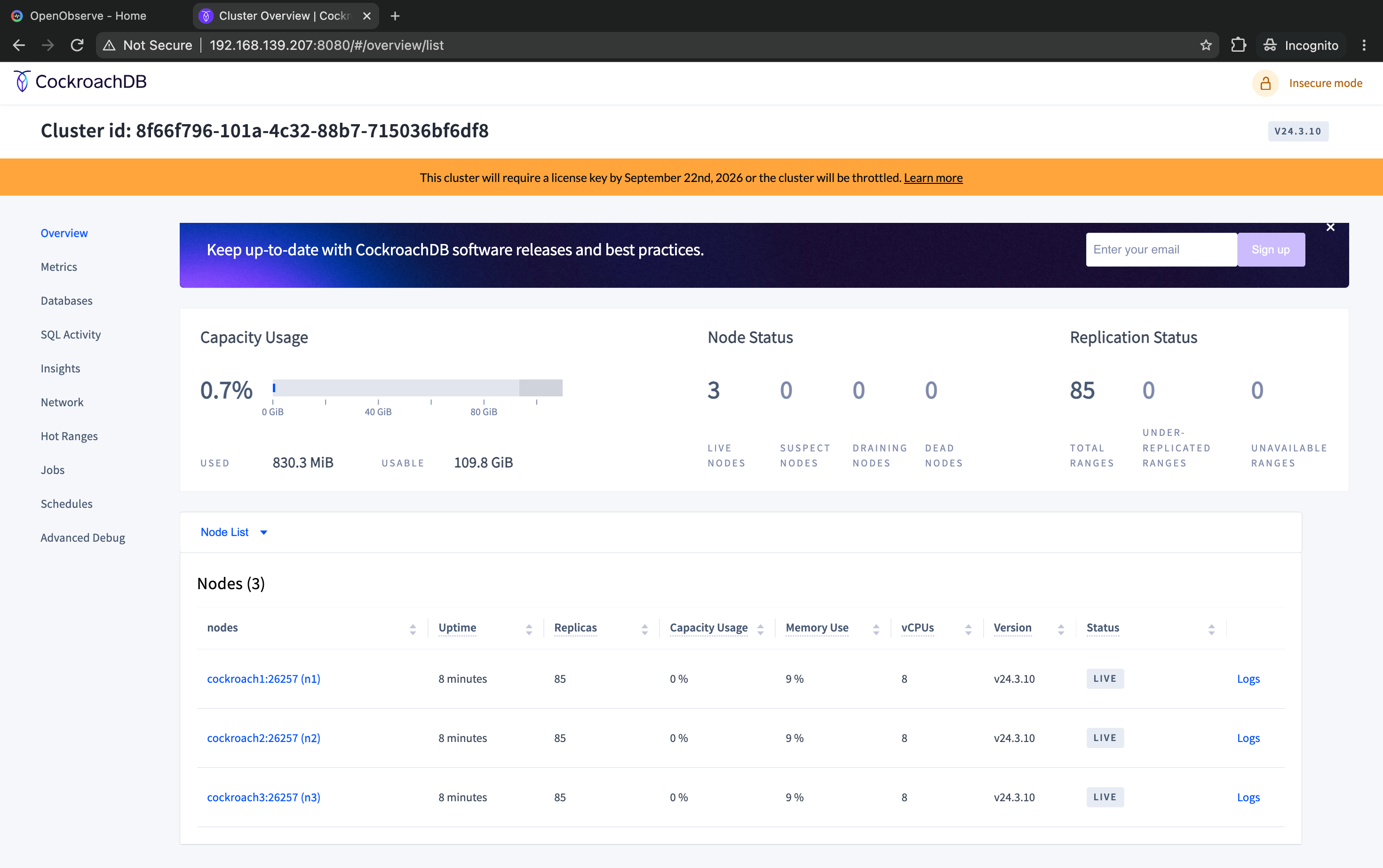The image size is (1383, 868).
Task: Open node cockroach1:26257 (n1)
Action: click(263, 679)
